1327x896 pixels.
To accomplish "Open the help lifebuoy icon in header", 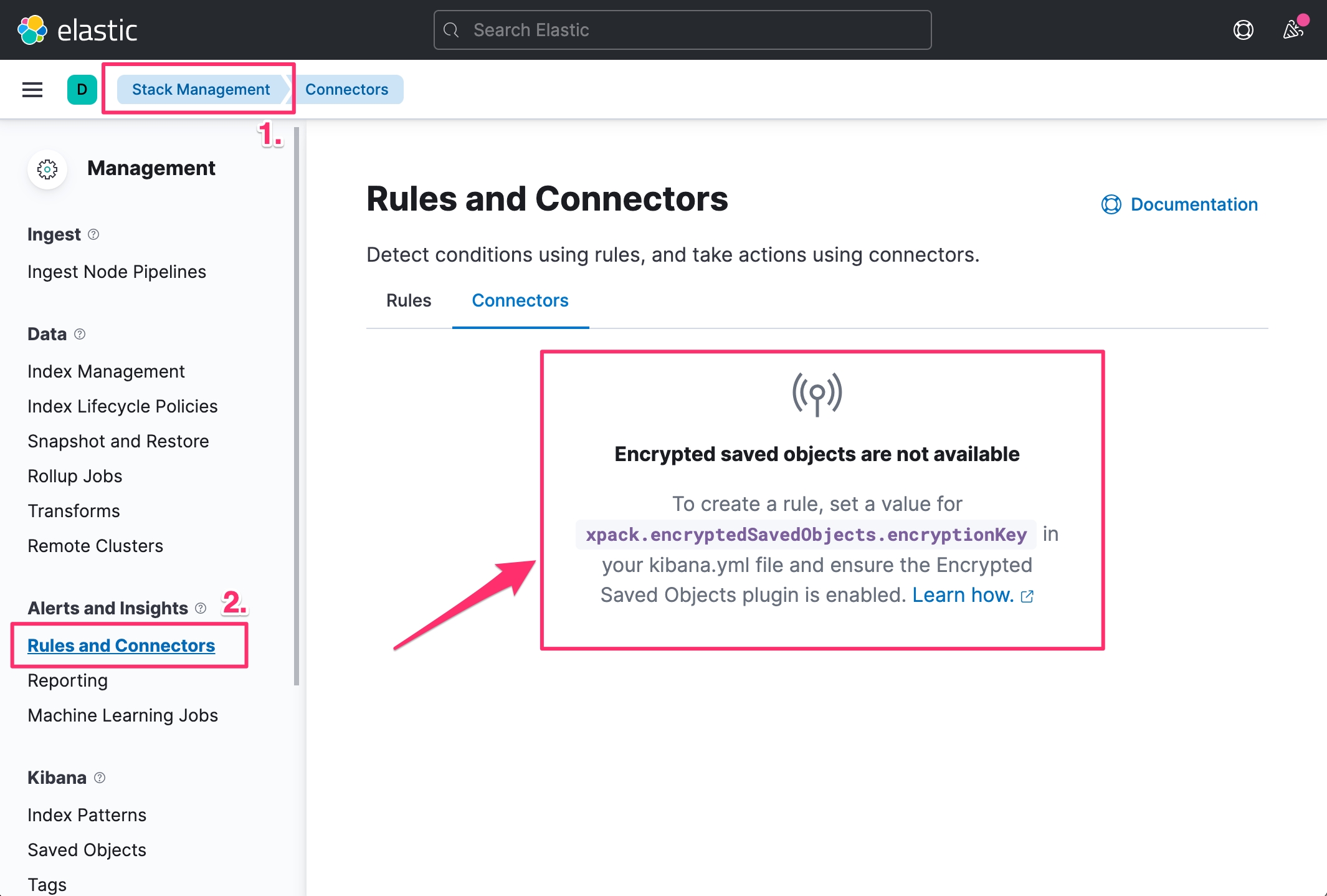I will pyautogui.click(x=1243, y=30).
